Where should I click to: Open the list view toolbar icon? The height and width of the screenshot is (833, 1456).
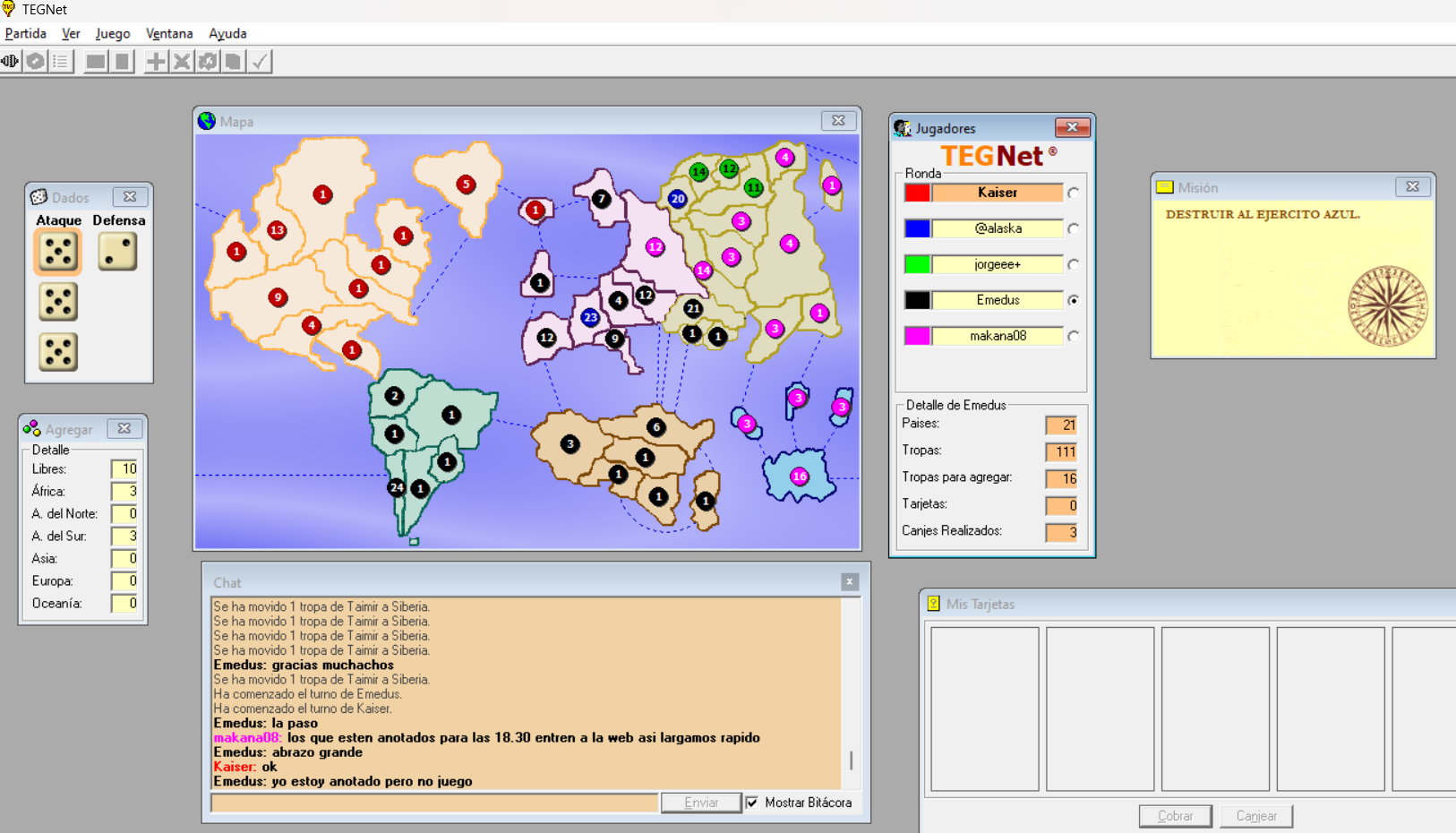pyautogui.click(x=61, y=61)
